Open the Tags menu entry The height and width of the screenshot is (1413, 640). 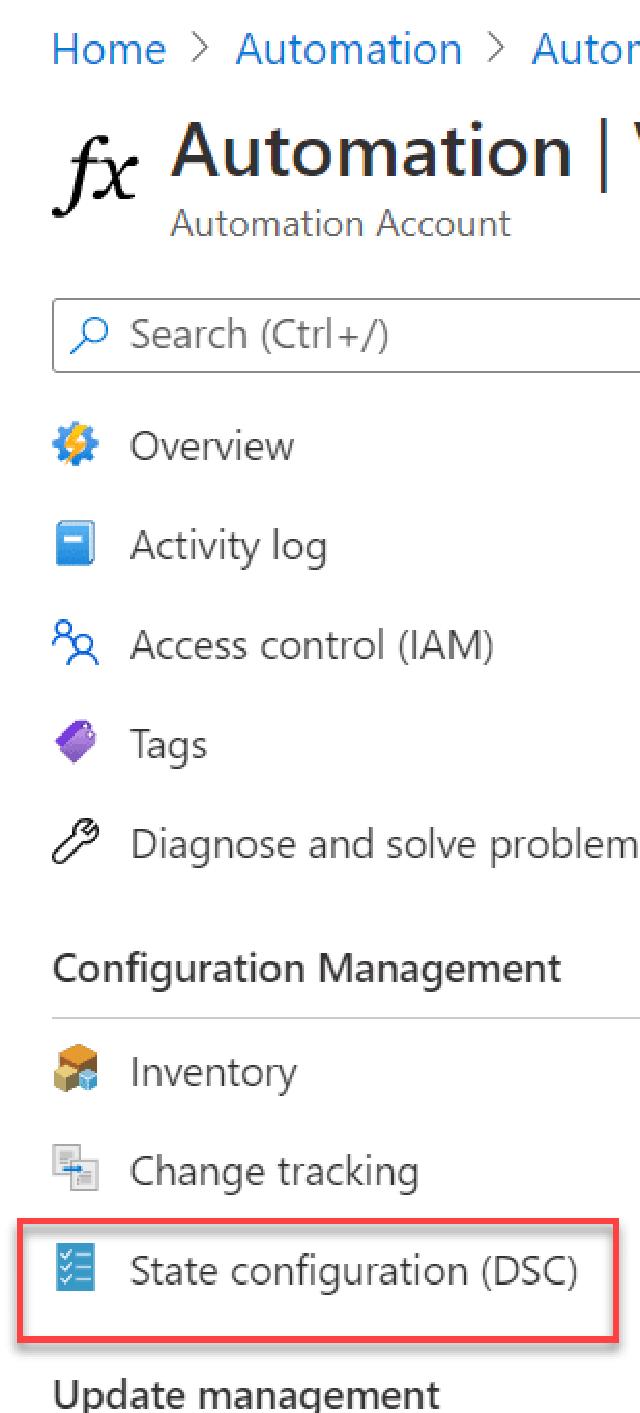[168, 745]
